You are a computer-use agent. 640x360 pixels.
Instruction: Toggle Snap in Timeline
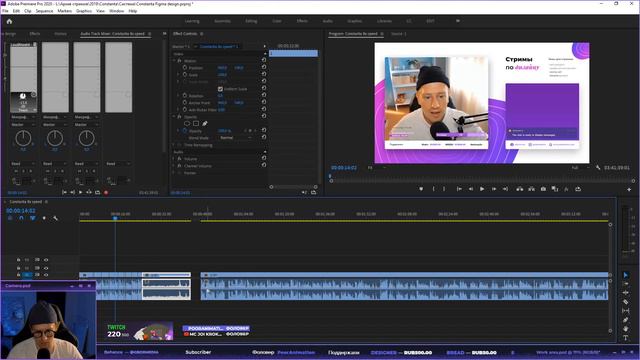tap(21, 218)
